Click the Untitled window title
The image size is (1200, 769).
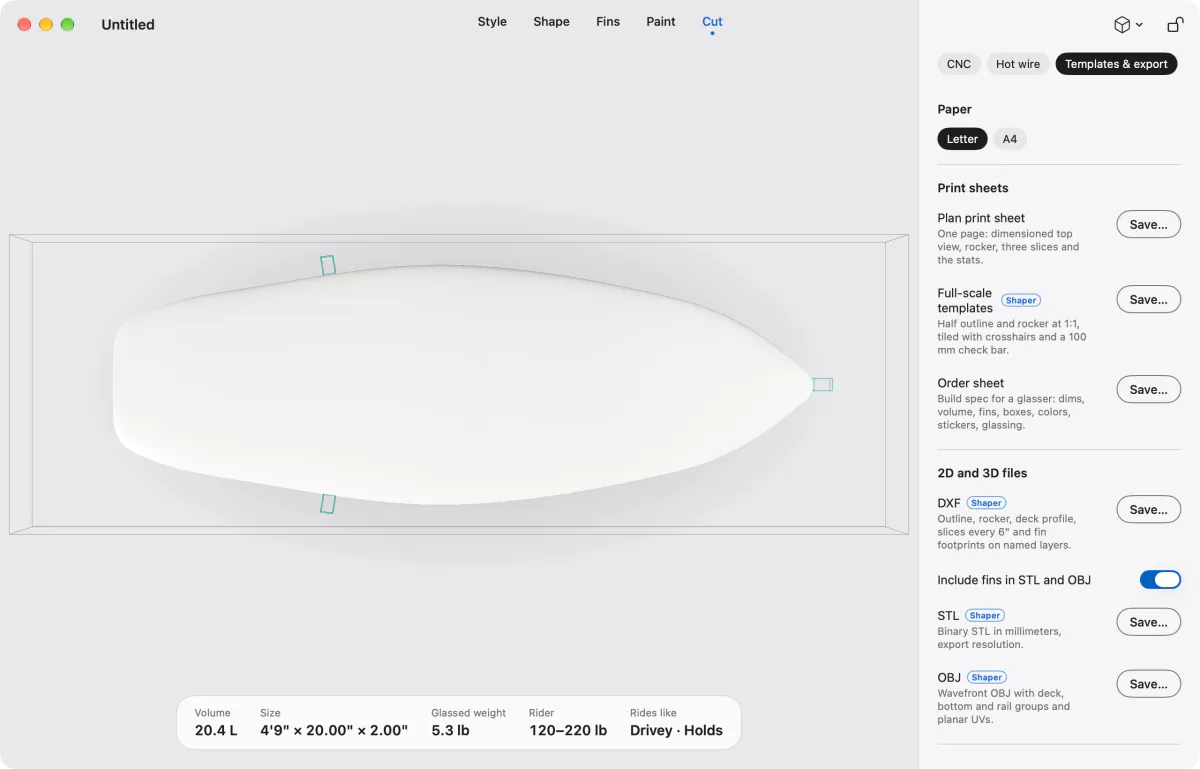tap(128, 25)
